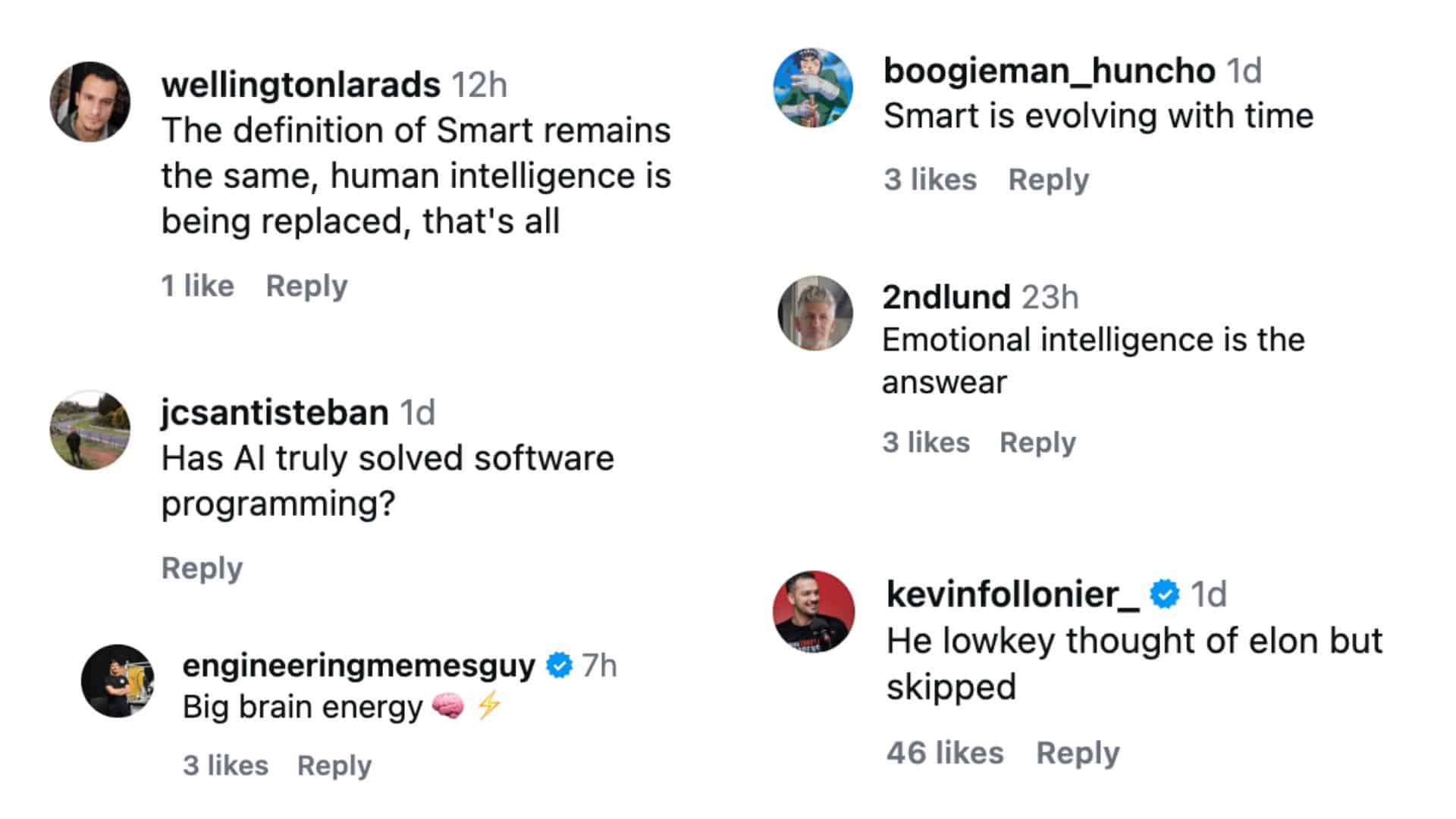Reply to boogieman_huncho's comment

[1048, 179]
